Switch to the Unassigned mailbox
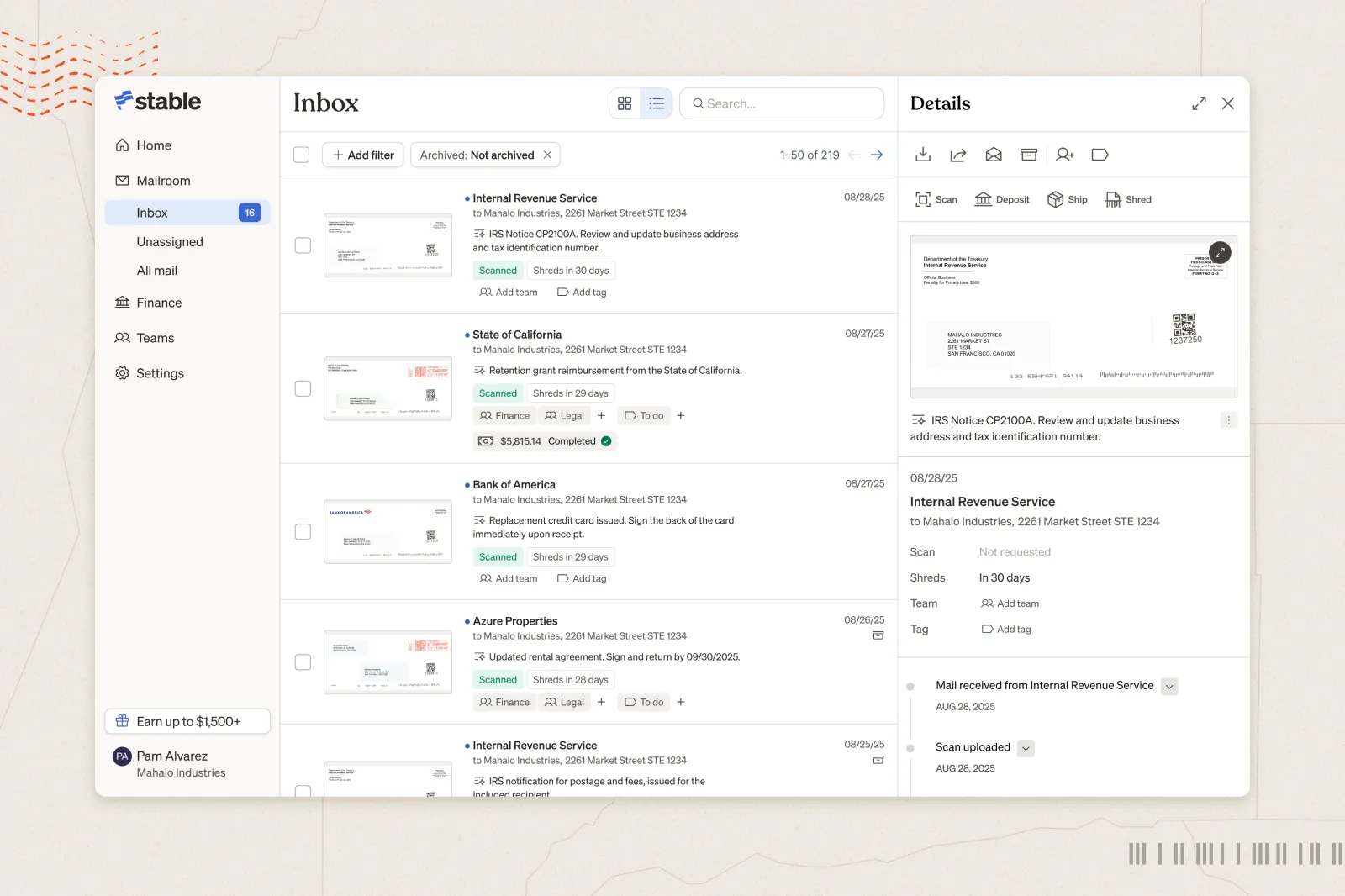The image size is (1345, 896). click(170, 241)
